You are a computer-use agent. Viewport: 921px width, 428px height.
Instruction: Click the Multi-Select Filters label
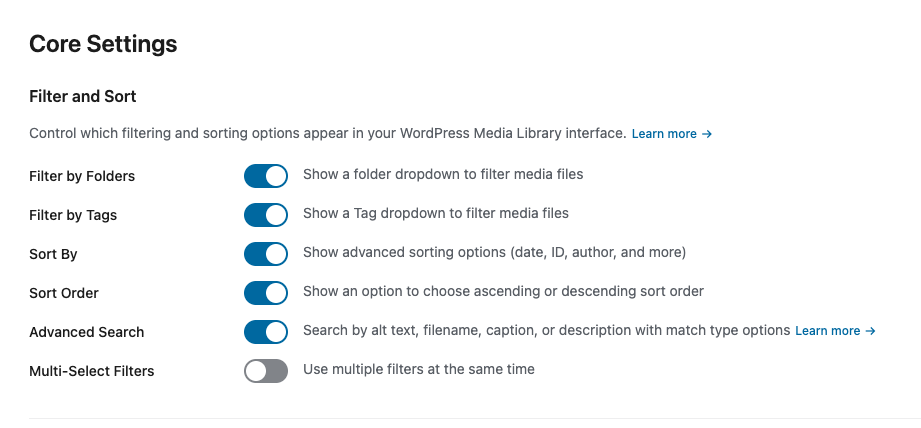point(92,371)
